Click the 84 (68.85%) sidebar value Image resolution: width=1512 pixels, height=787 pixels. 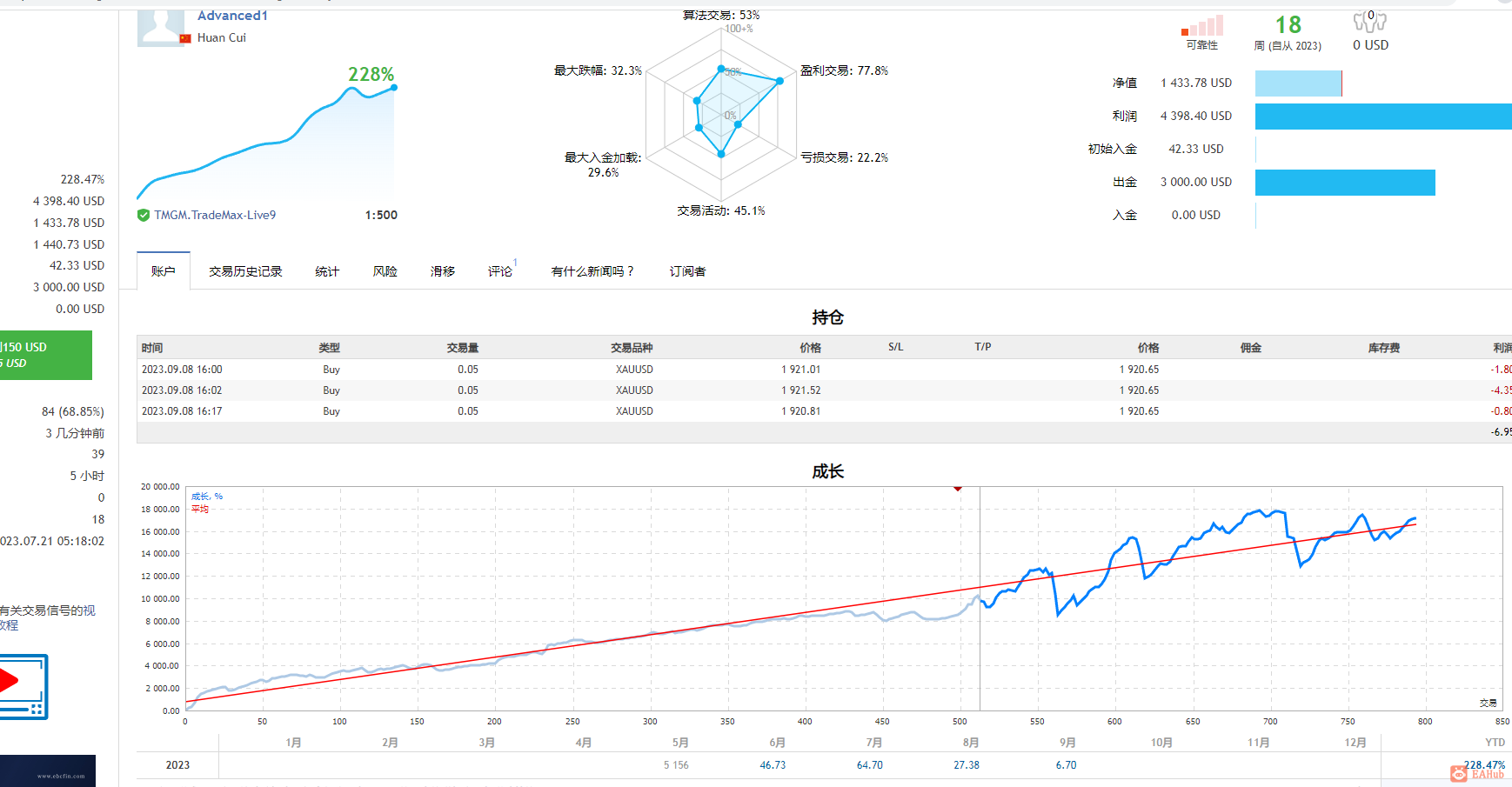[73, 411]
